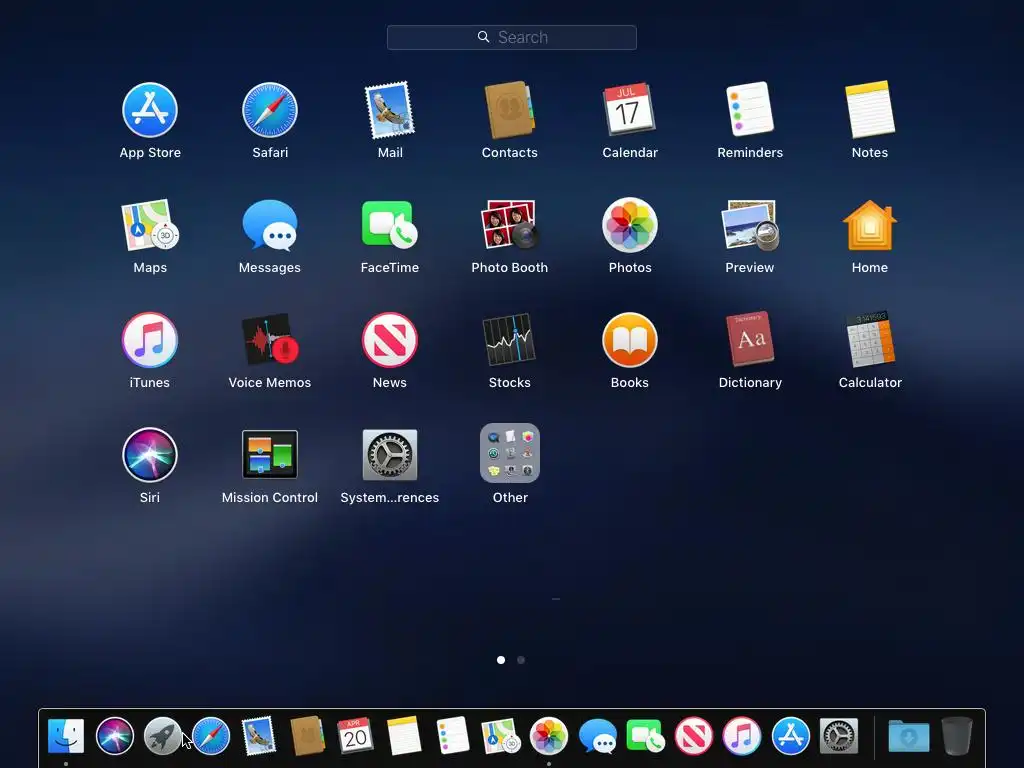Image resolution: width=1024 pixels, height=768 pixels.
Task: Open Maps in Launchpad grid
Action: pyautogui.click(x=150, y=225)
